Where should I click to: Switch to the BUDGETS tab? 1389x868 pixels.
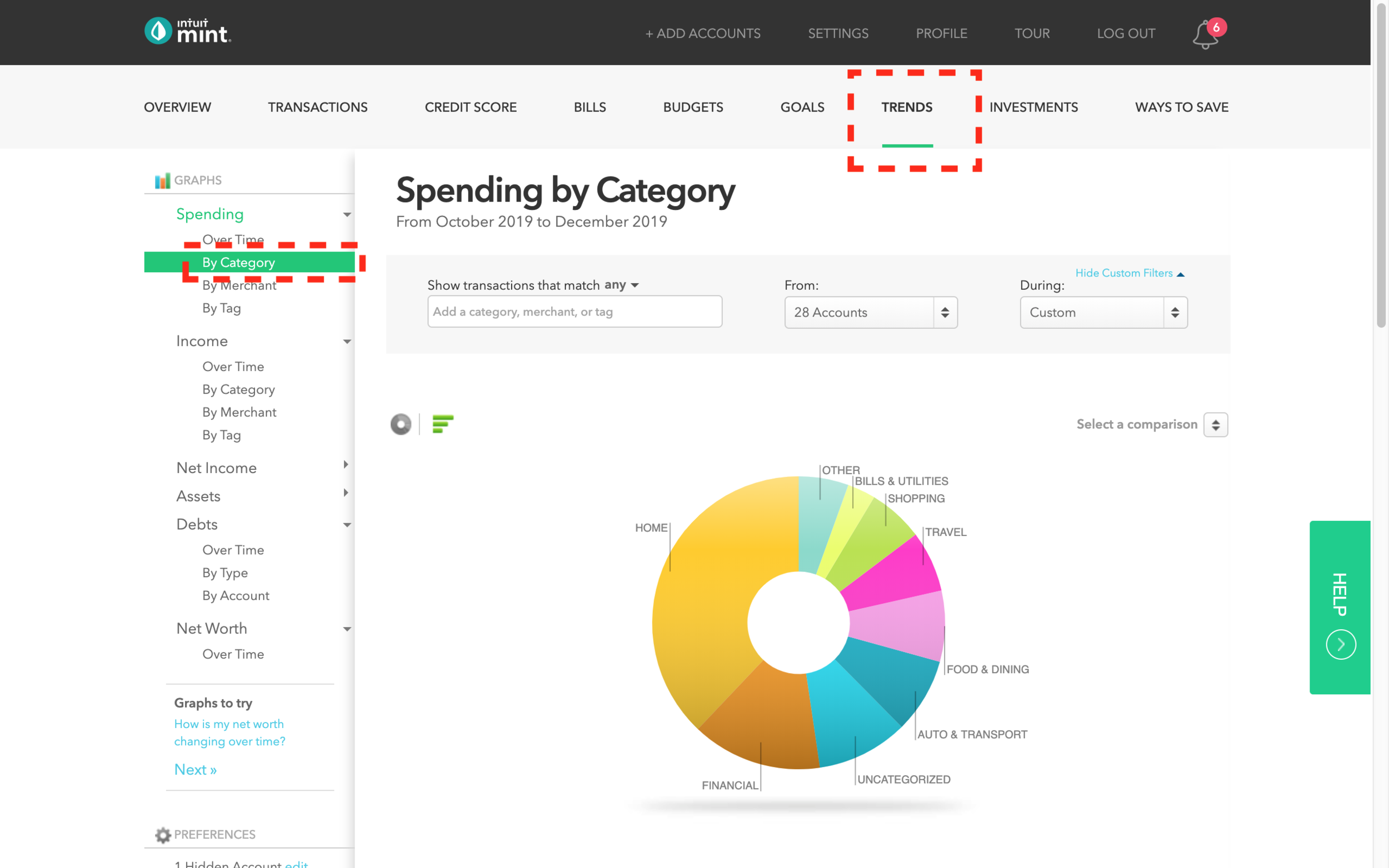(x=693, y=107)
